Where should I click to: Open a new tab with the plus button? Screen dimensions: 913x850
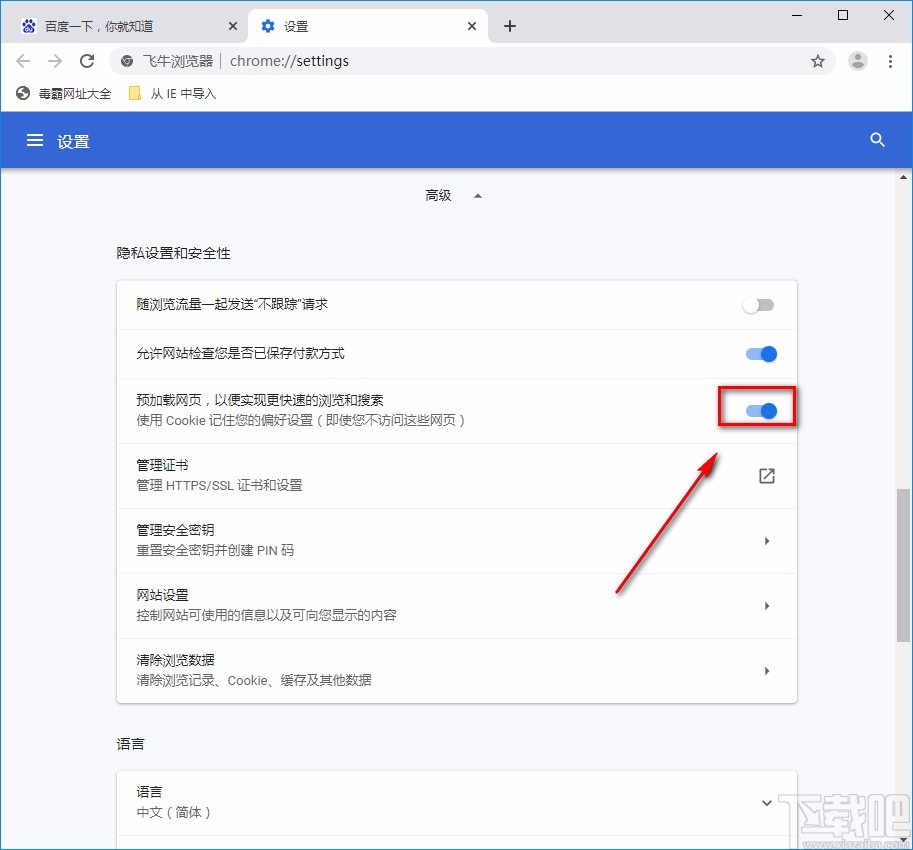510,26
